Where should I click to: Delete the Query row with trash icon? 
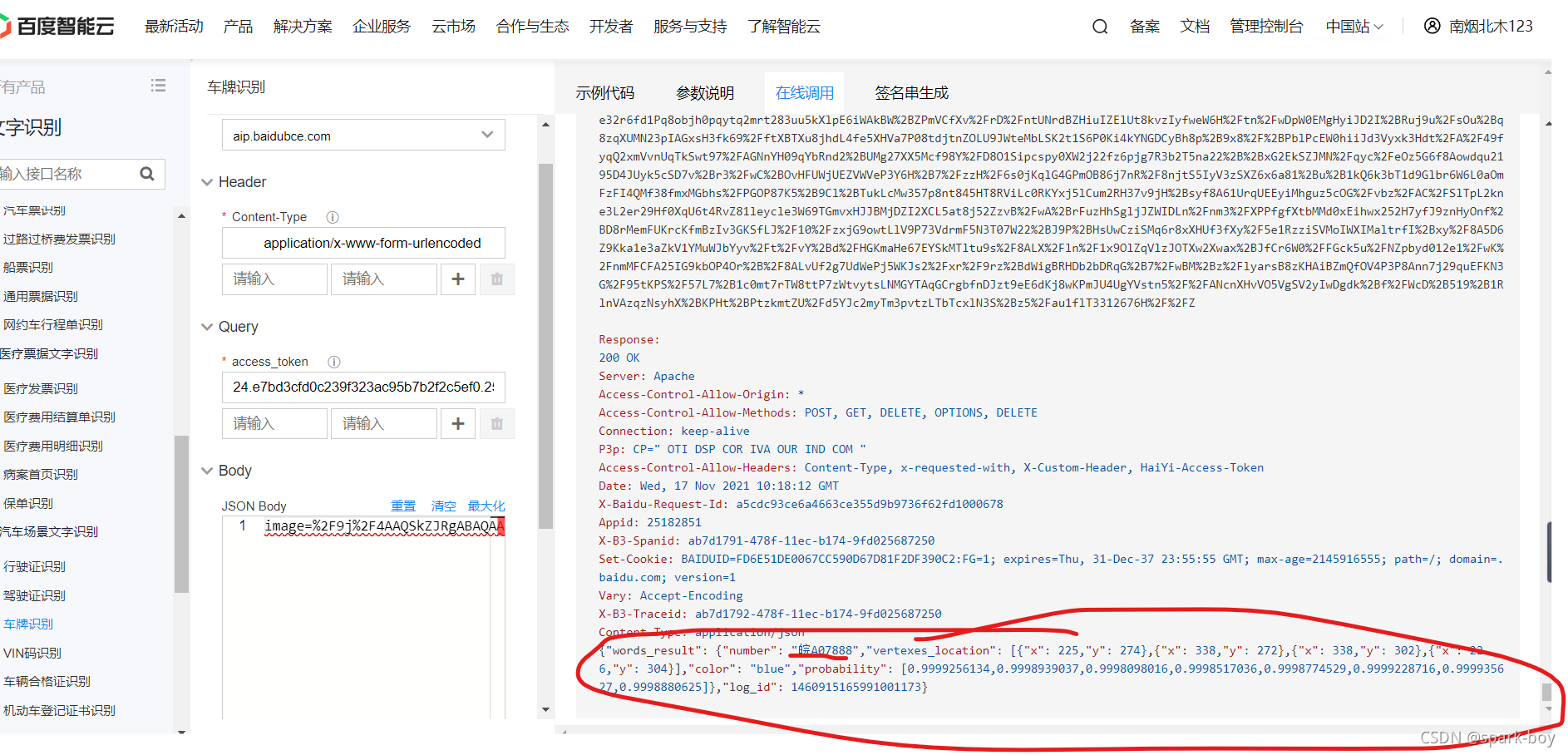[x=497, y=424]
